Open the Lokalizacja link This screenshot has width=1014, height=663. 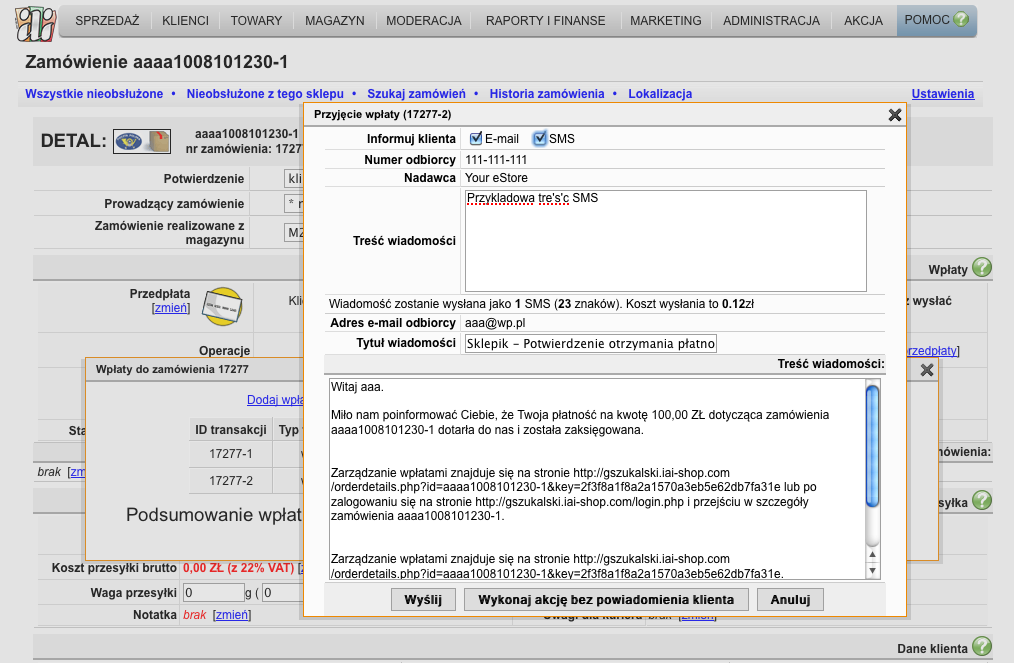tap(660, 94)
